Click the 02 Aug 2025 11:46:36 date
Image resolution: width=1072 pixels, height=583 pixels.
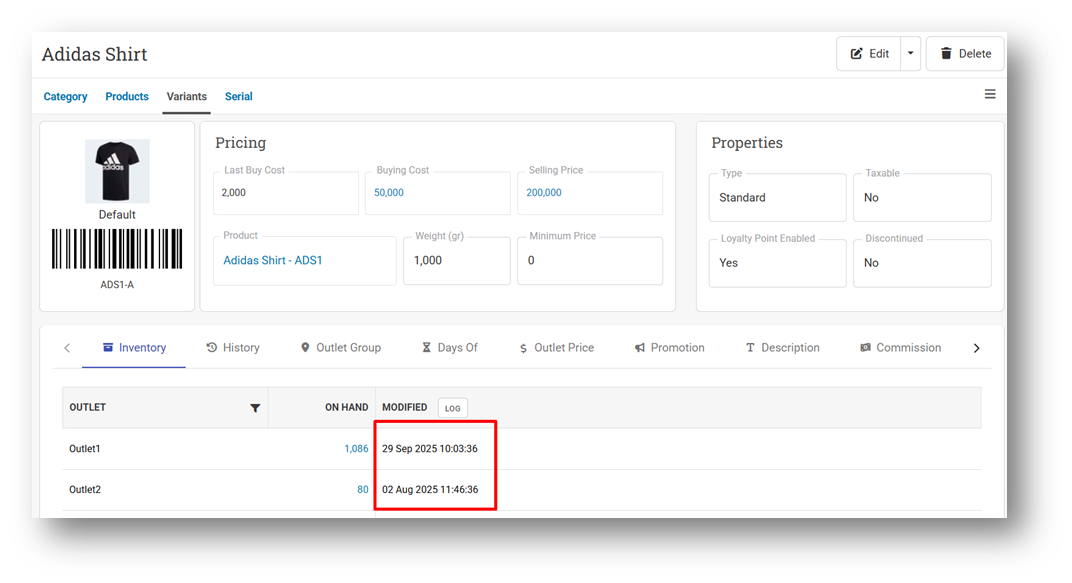click(430, 489)
